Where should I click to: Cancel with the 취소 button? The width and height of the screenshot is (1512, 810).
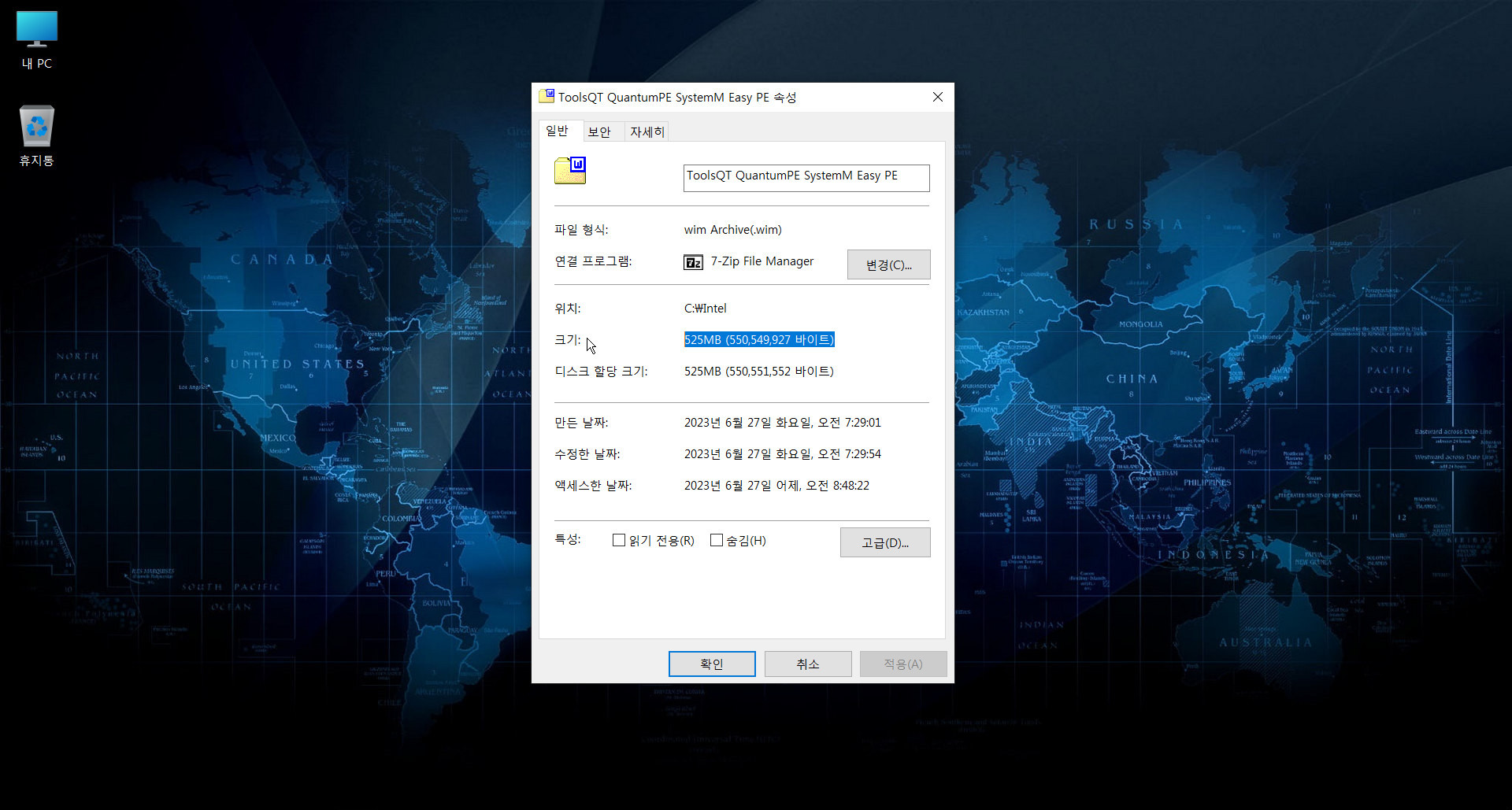click(808, 664)
